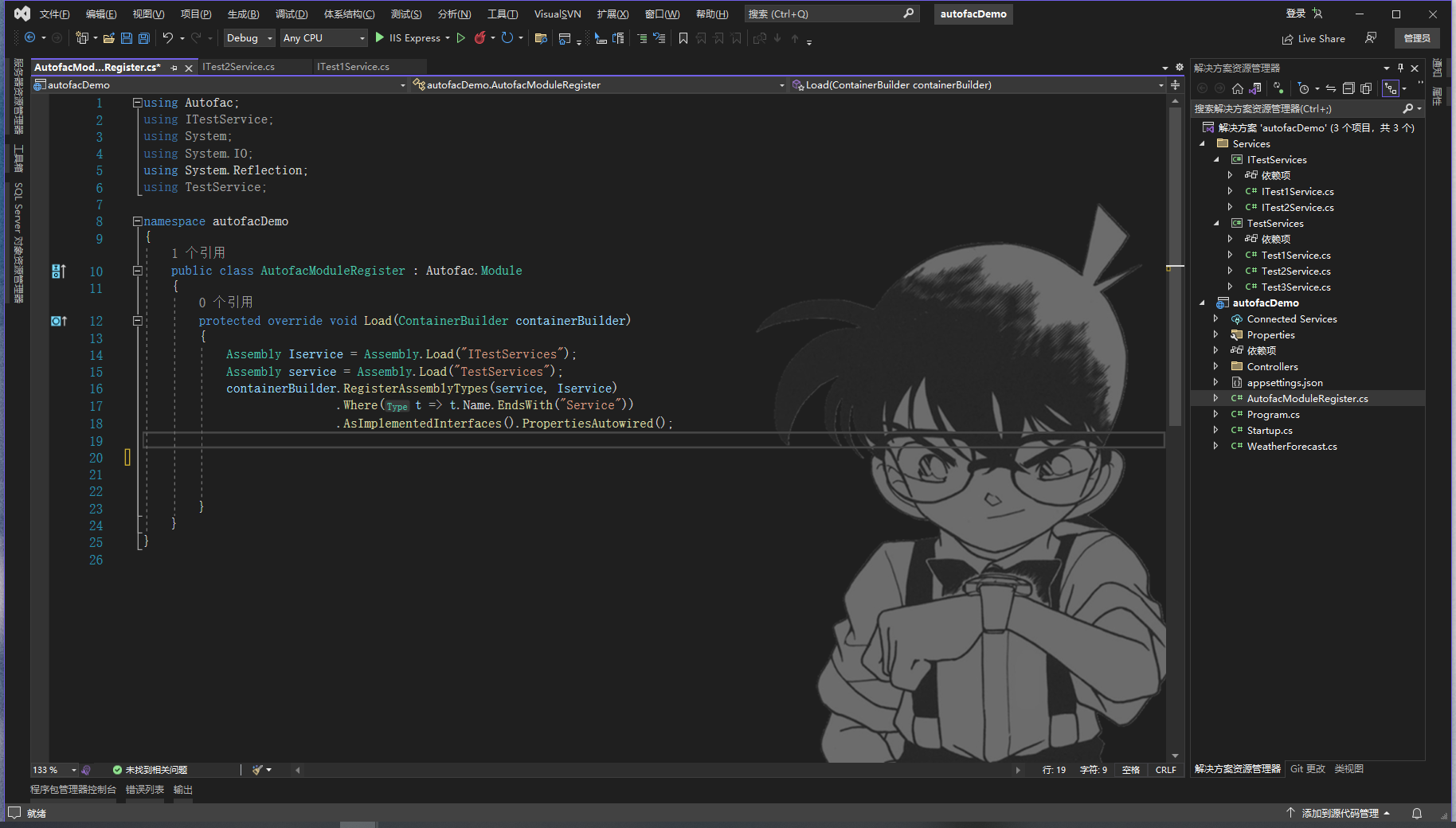Click the Feedback icon next to Live Share
1456x828 pixels.
point(1370,37)
